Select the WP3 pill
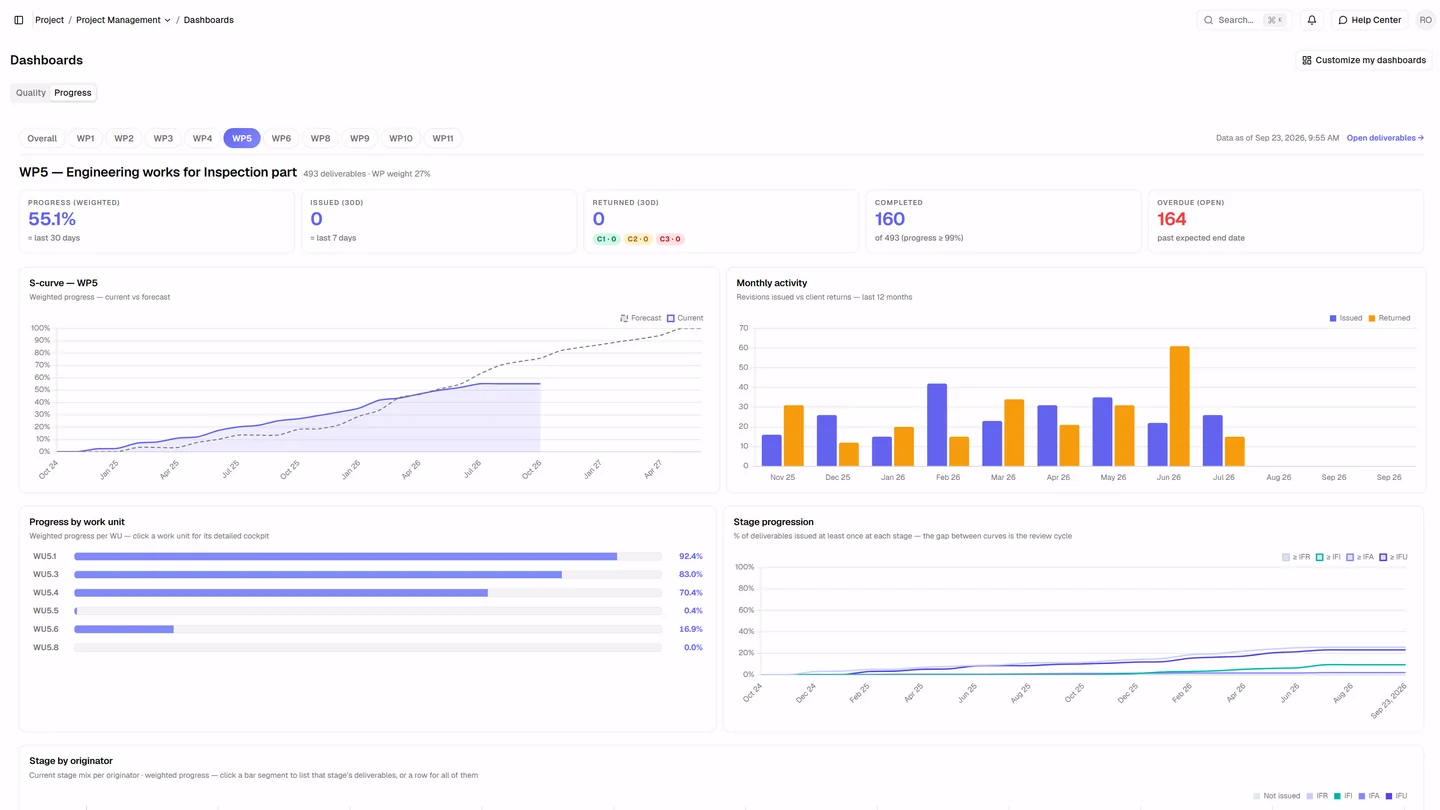This screenshot has height=810, width=1440. [x=163, y=138]
